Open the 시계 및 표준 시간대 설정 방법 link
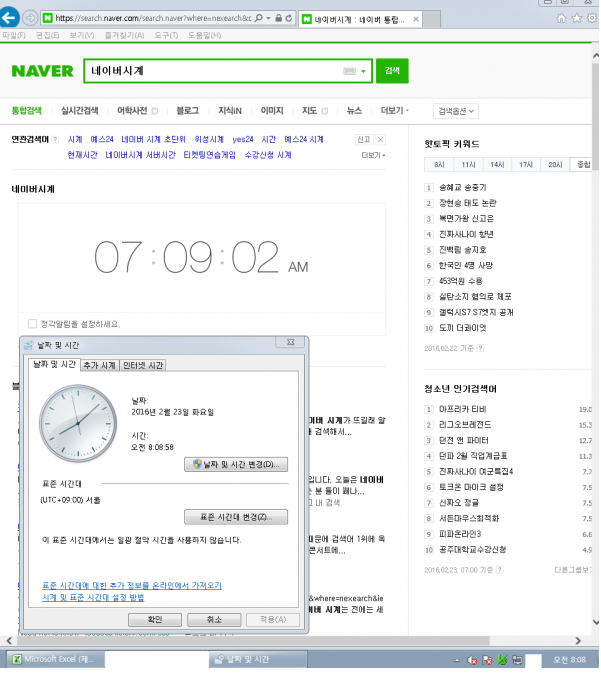 coord(93,598)
